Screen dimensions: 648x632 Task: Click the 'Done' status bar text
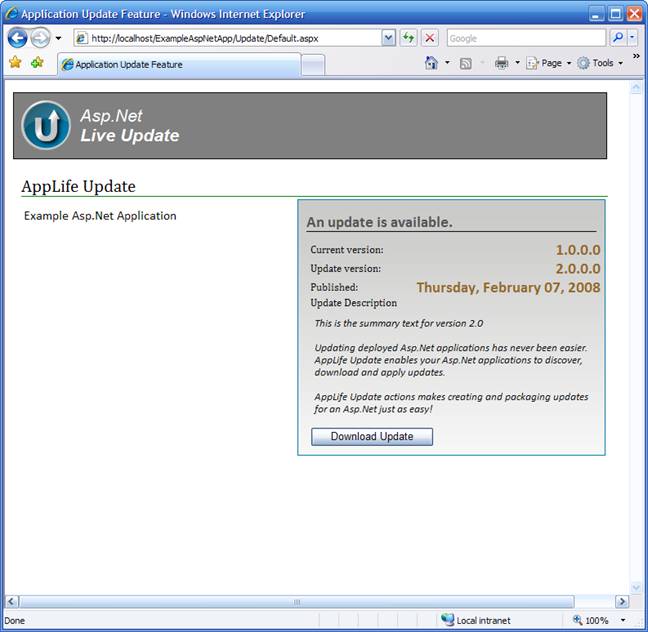coord(14,620)
